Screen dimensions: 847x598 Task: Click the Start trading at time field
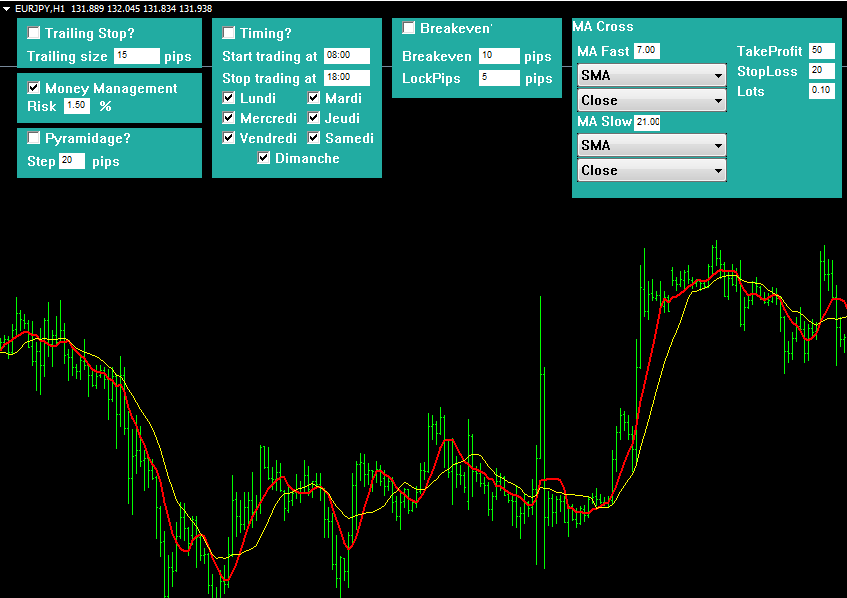point(347,56)
